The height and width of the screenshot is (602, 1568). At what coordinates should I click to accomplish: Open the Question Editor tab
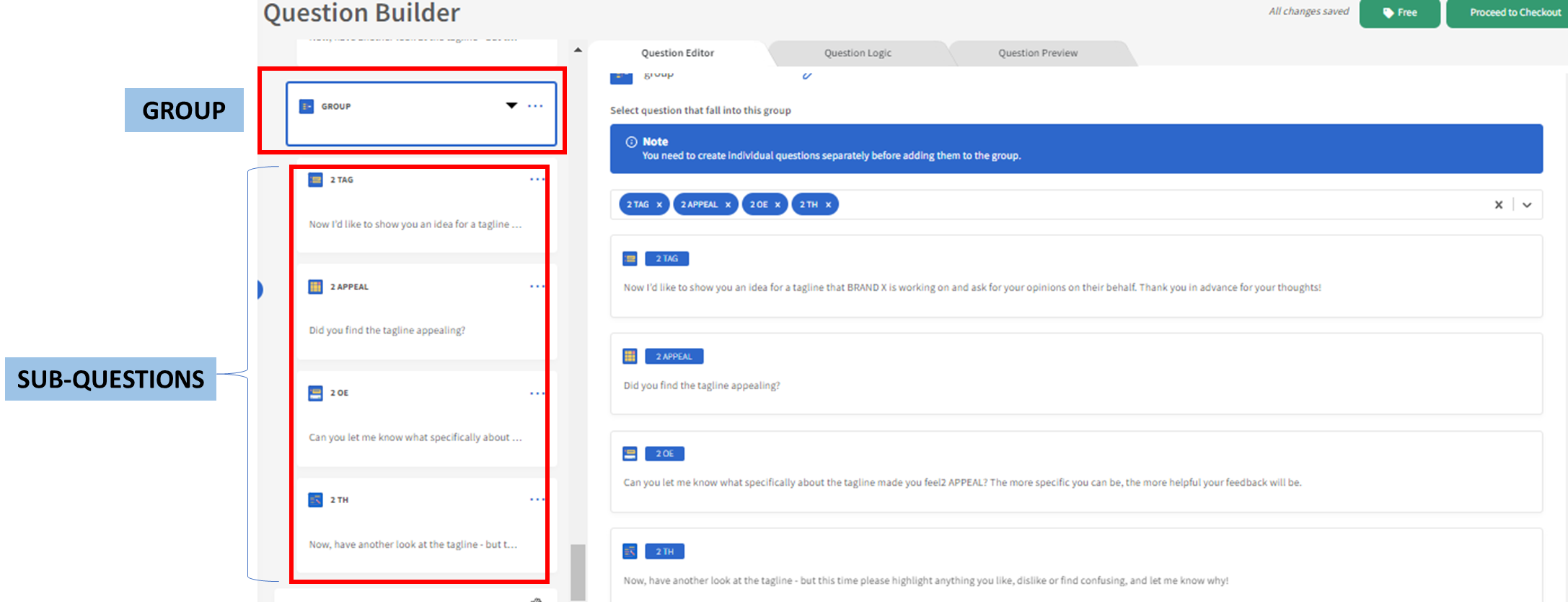tap(677, 53)
